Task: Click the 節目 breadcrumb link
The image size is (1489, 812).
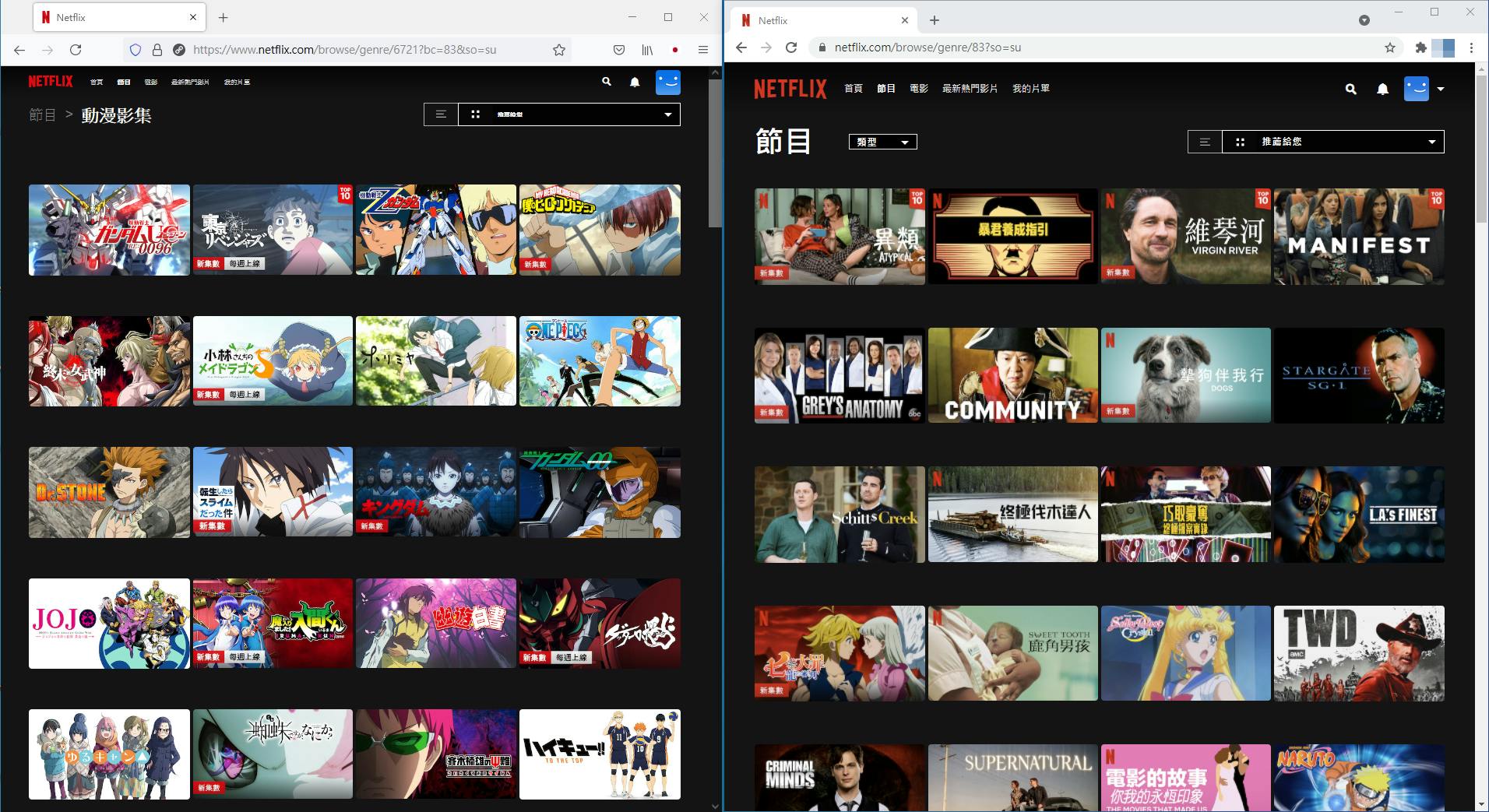Action: 42,115
